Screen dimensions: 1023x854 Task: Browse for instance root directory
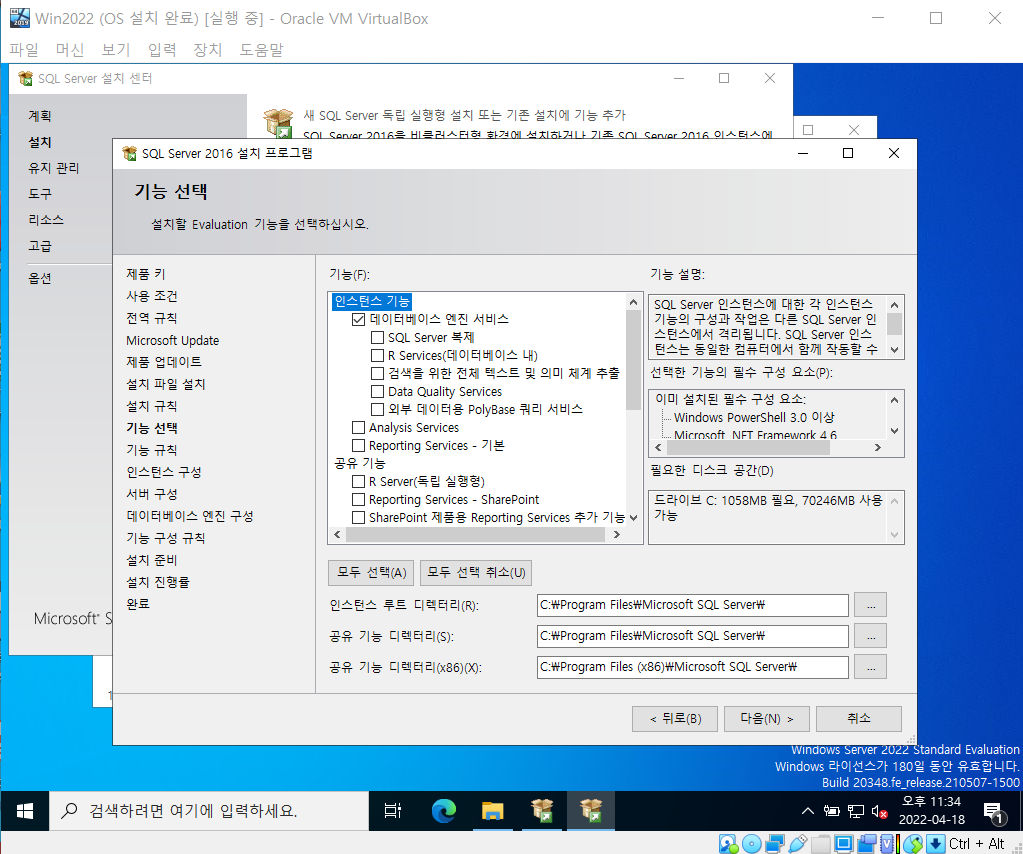(871, 605)
